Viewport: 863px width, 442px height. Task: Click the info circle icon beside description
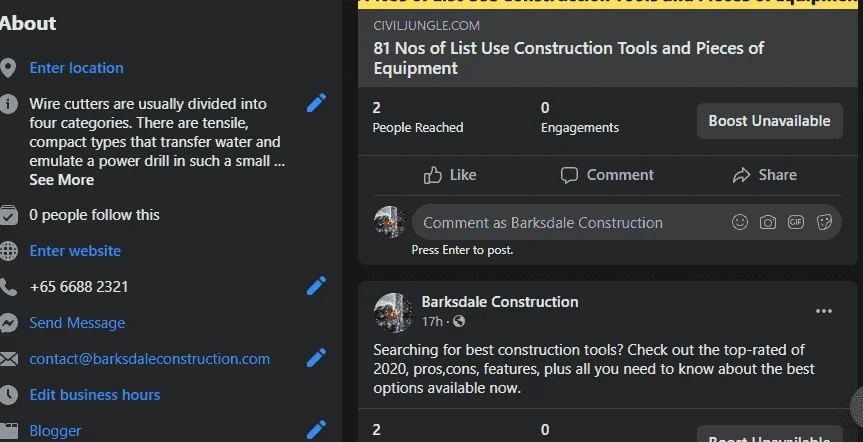click(x=8, y=104)
